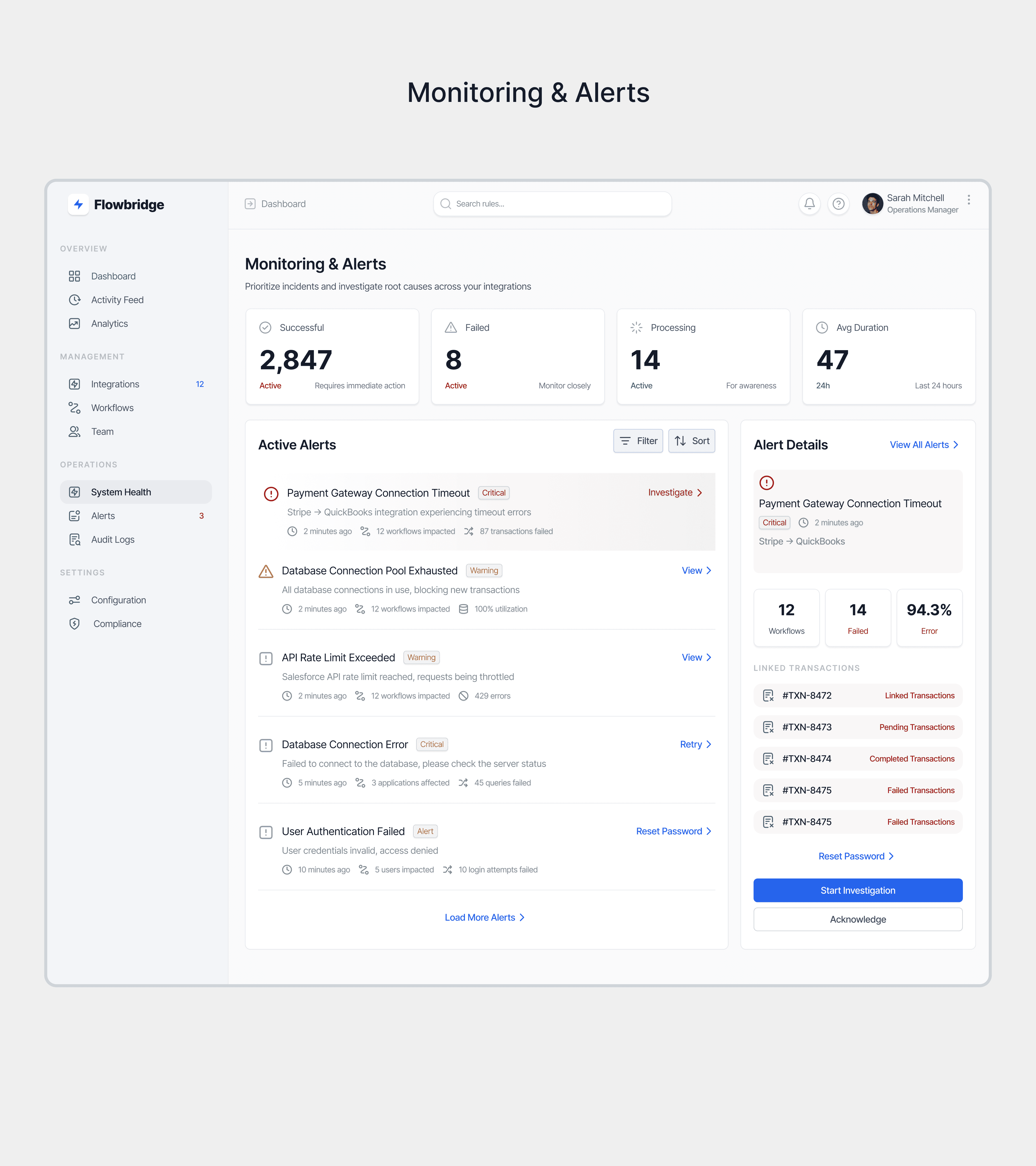Image resolution: width=1036 pixels, height=1166 pixels.
Task: Click the Dashboard breadcrumb icon in header
Action: coord(250,204)
